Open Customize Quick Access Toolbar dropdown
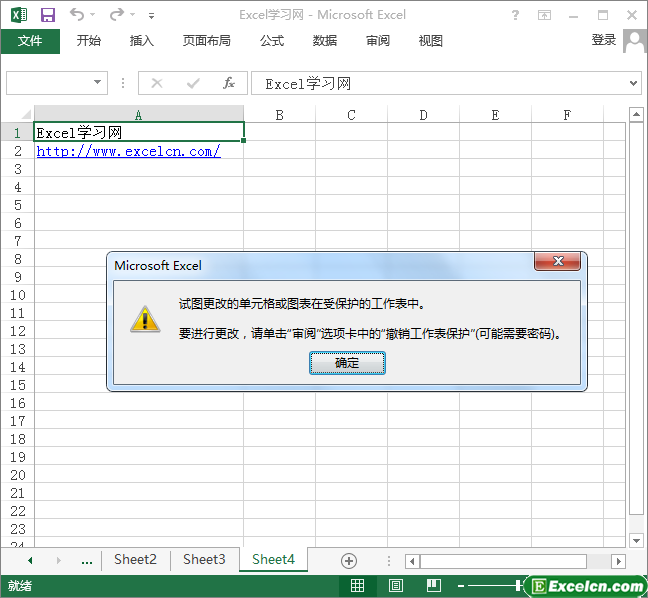This screenshot has height=598, width=648. click(x=151, y=16)
